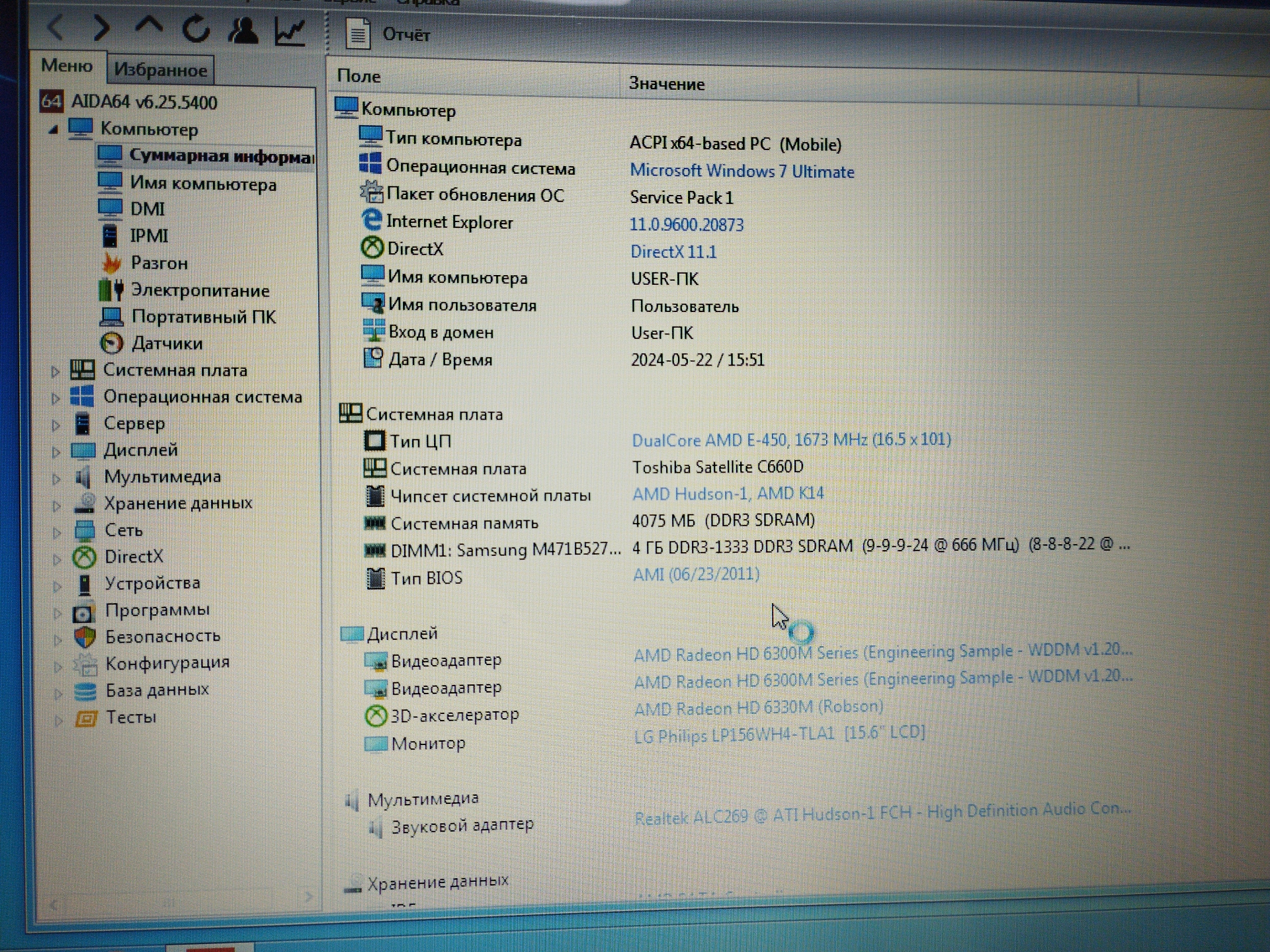This screenshot has height=952, width=1270.
Task: Click the Конфигурация icon in tree
Action: coord(85,664)
